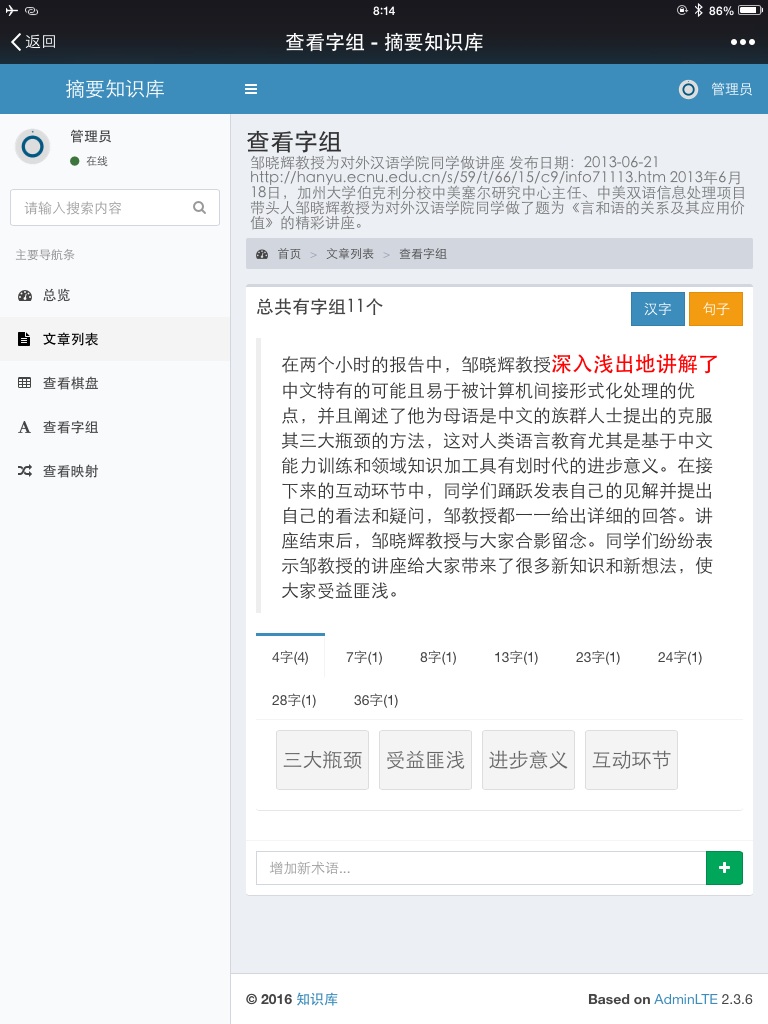768x1024 pixels.
Task: Click the 查看棋盘 grid icon
Action: pos(24,384)
